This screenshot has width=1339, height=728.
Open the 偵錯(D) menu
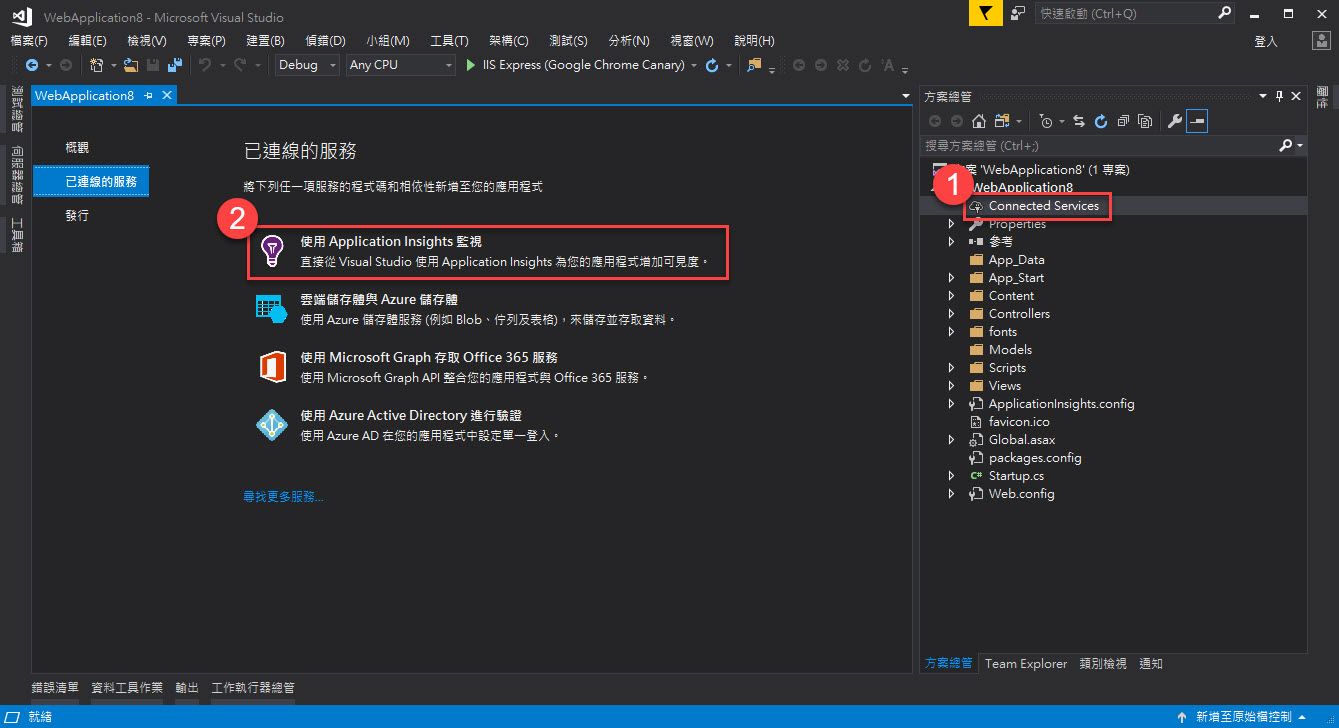(x=325, y=41)
